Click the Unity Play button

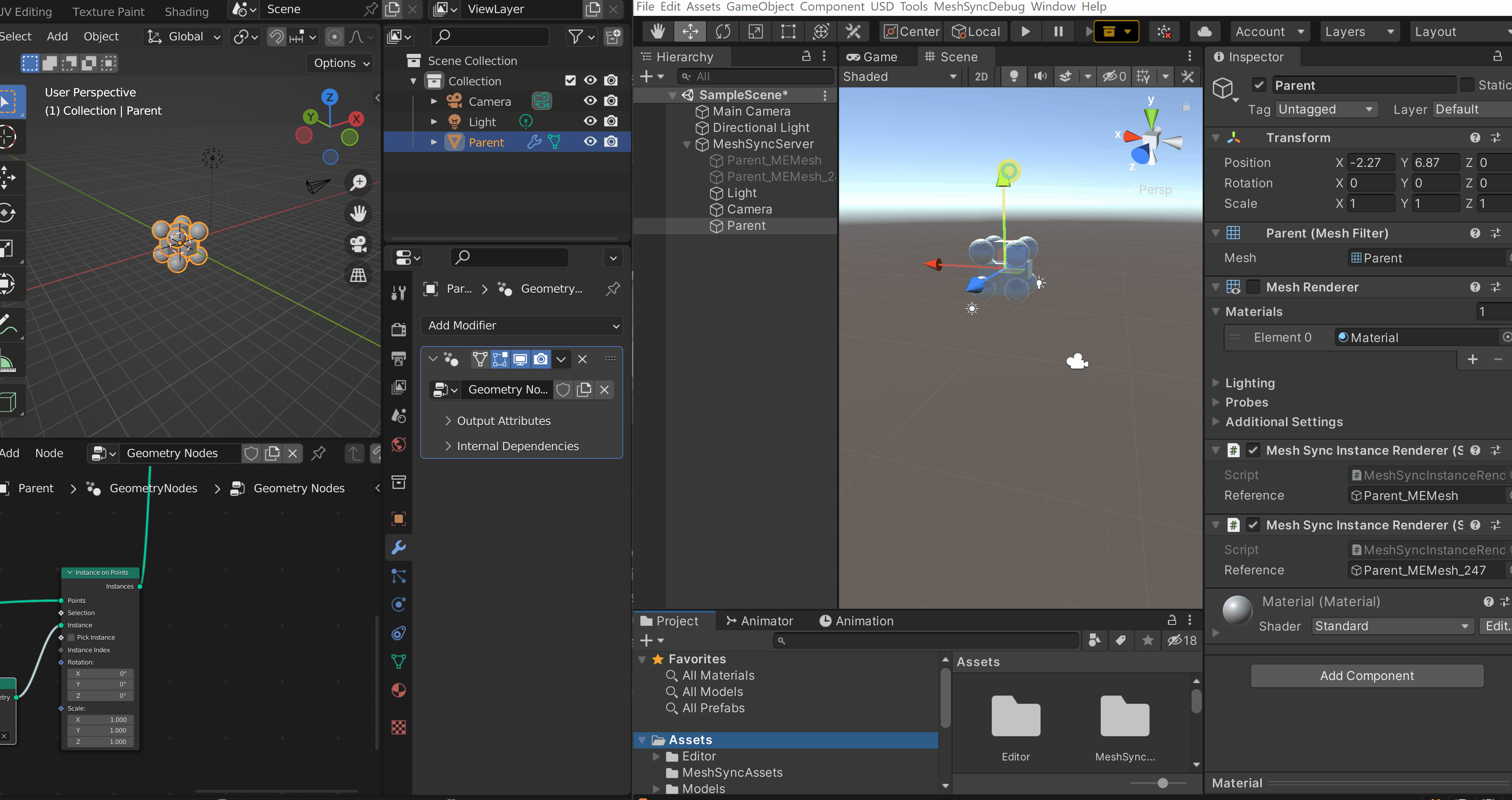1026,32
